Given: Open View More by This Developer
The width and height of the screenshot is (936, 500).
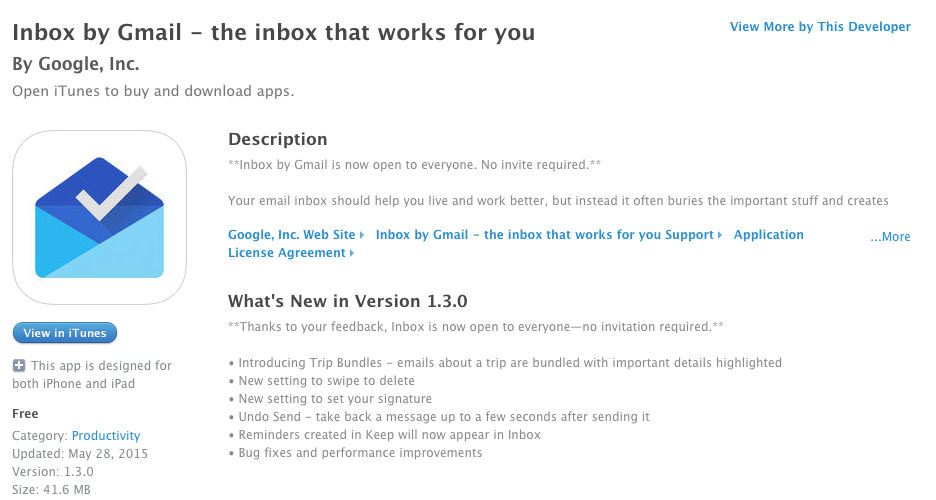Looking at the screenshot, I should point(820,27).
